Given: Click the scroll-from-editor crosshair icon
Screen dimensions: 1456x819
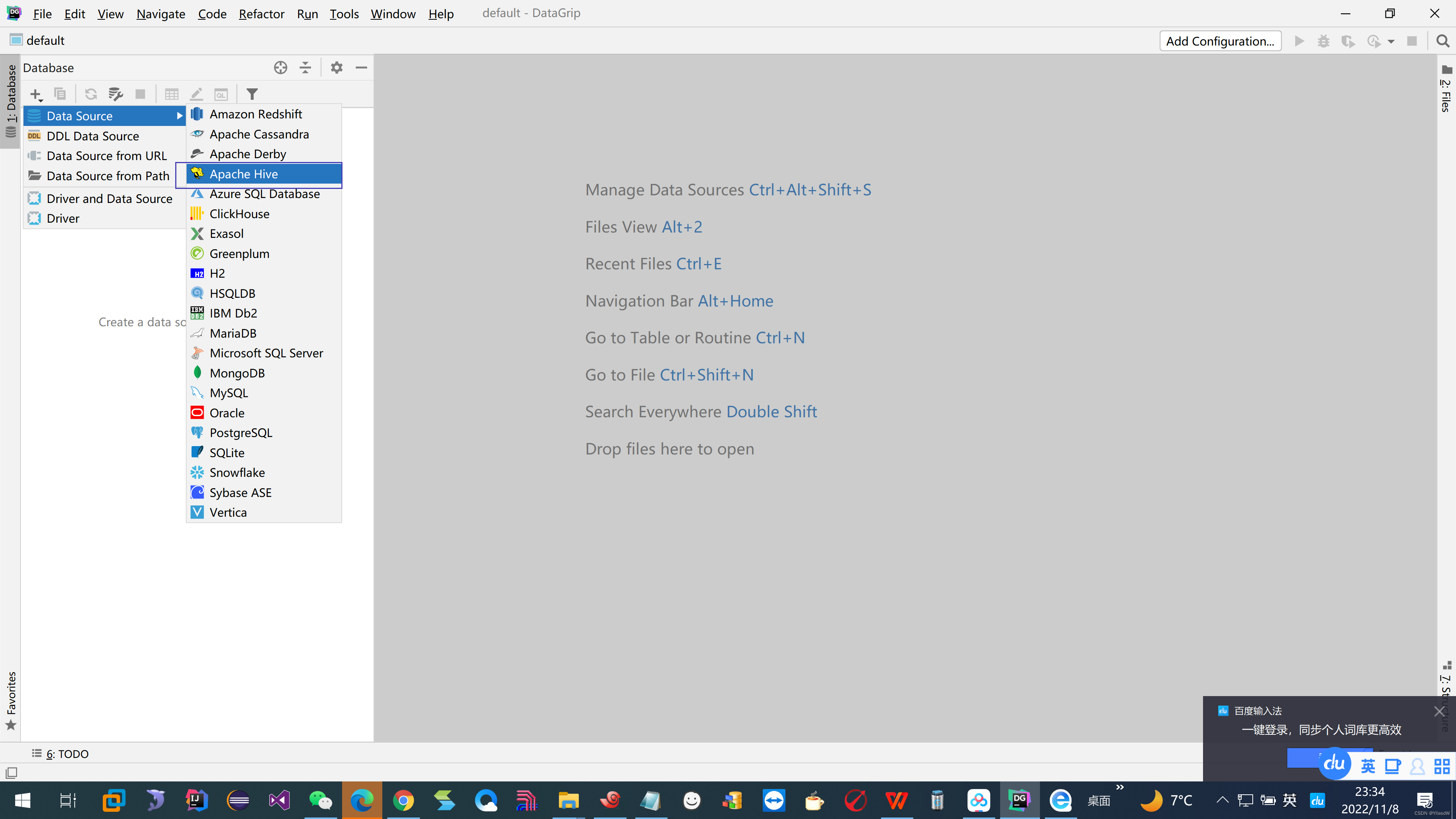Looking at the screenshot, I should [x=280, y=68].
